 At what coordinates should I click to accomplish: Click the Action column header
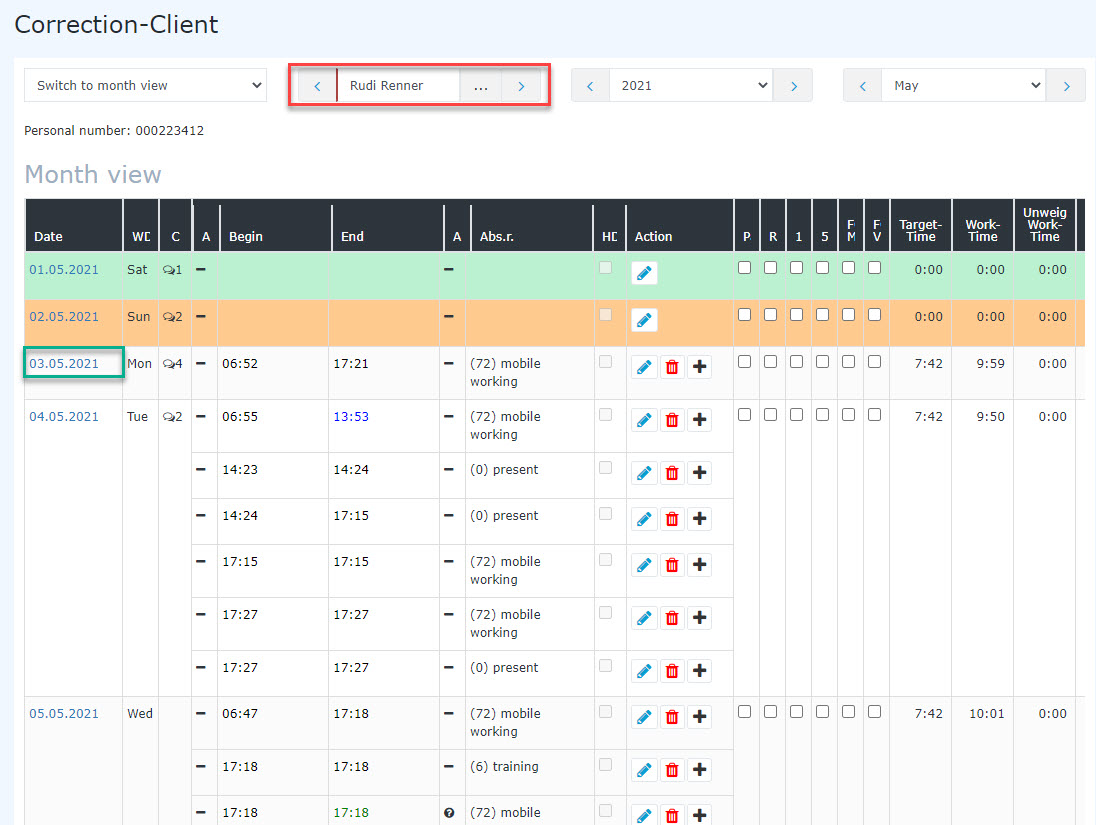point(679,225)
